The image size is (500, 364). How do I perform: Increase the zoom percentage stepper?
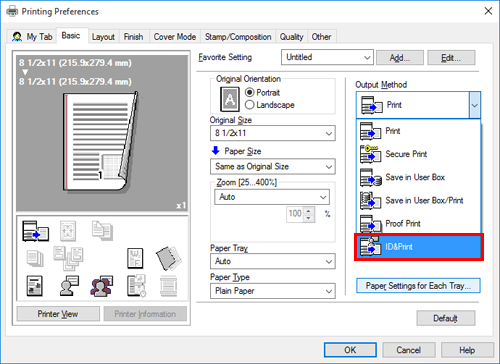[x=309, y=211]
